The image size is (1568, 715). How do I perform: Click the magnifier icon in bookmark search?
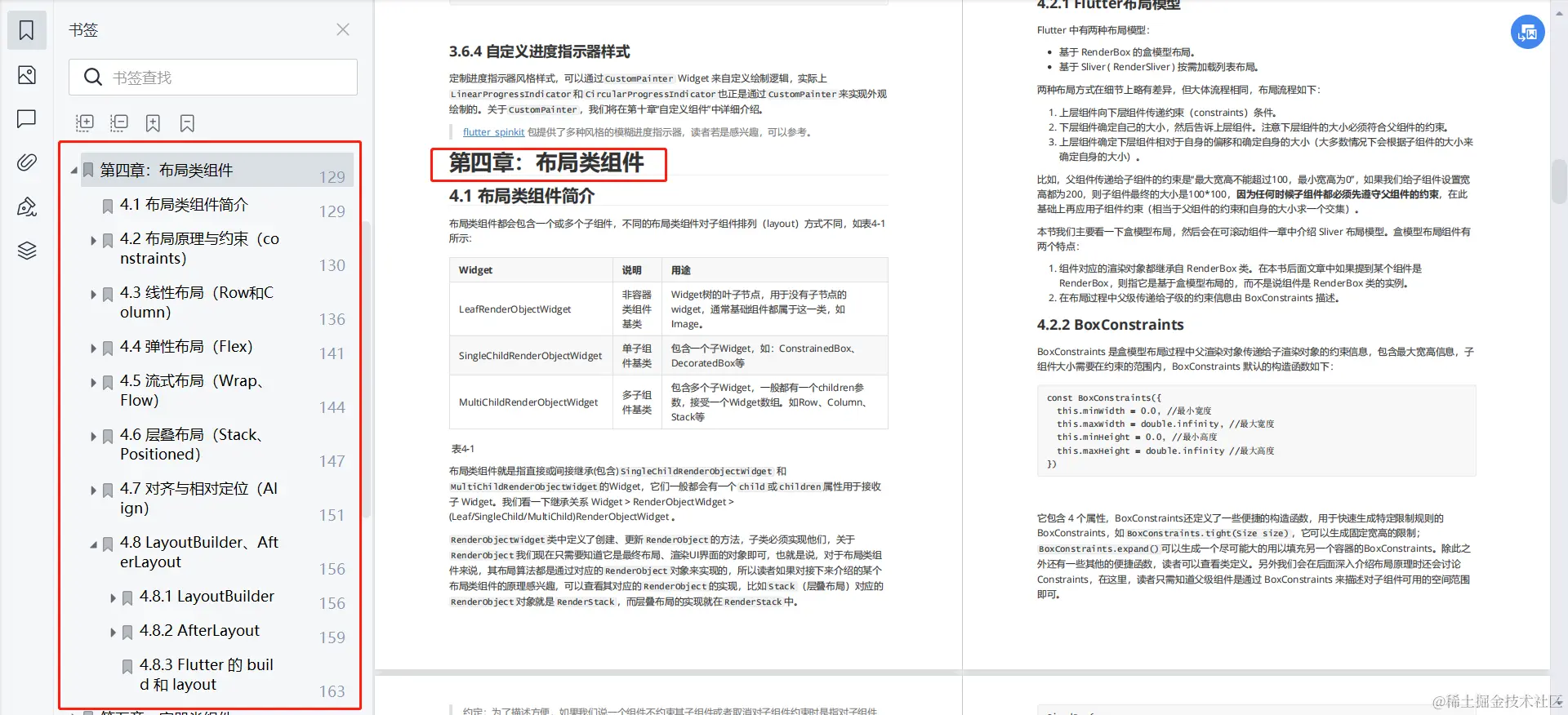[93, 77]
